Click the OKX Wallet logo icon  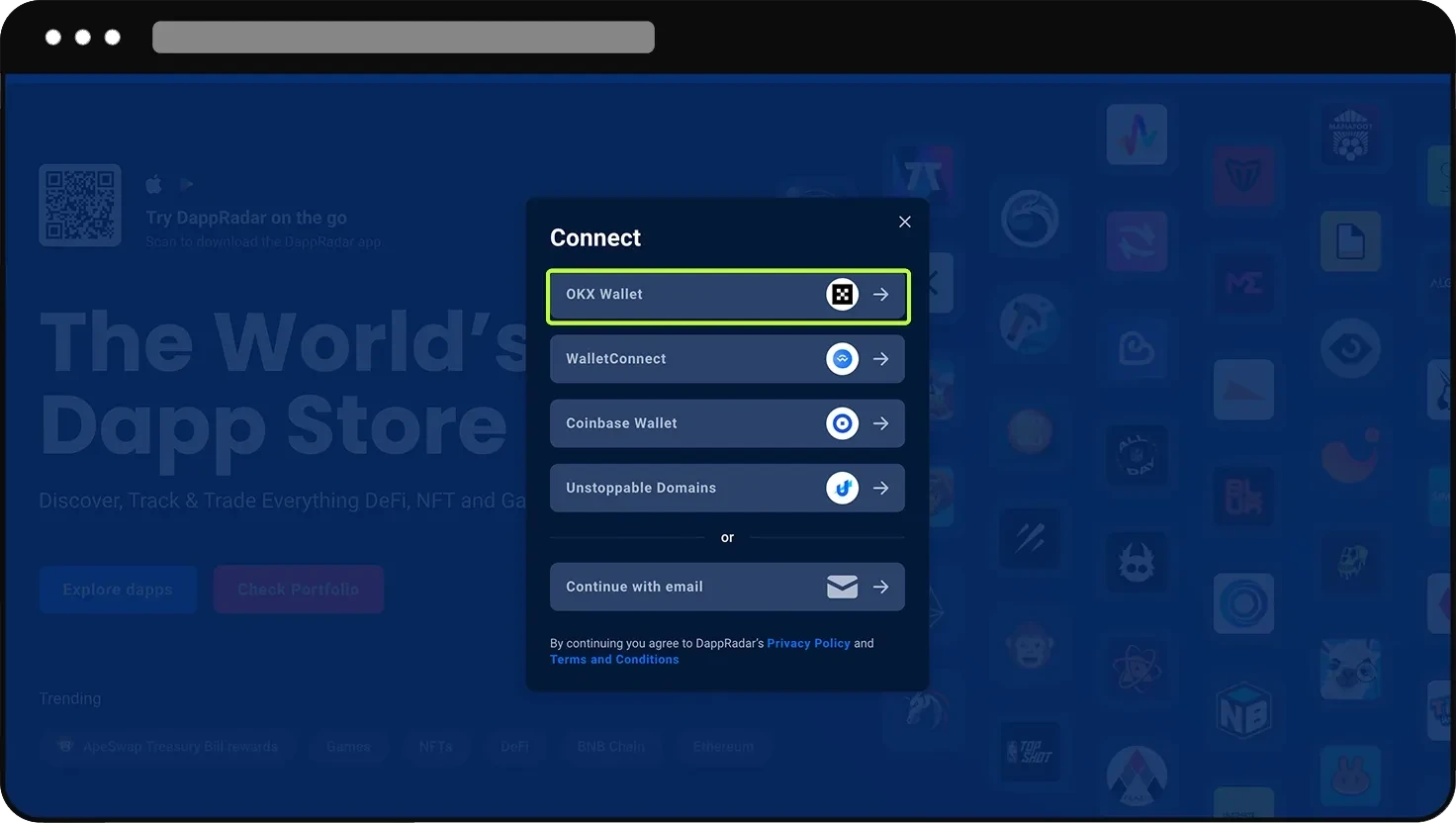click(842, 295)
